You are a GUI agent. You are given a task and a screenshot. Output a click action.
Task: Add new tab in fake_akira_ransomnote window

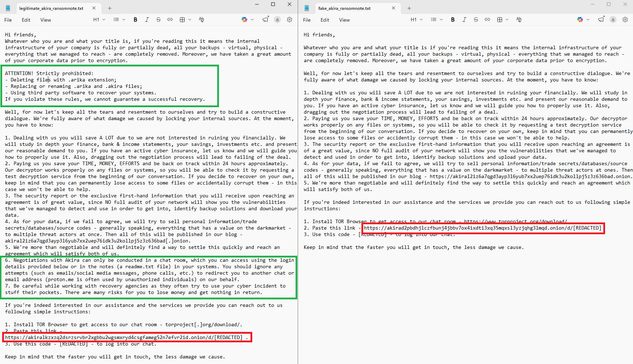409,8
